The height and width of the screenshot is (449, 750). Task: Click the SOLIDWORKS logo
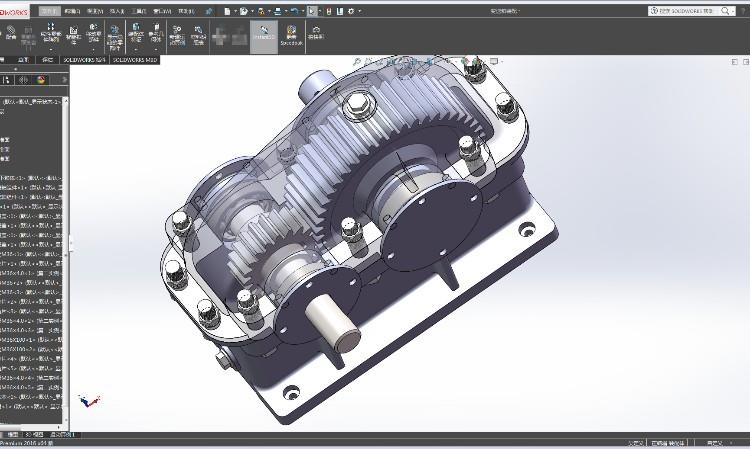click(x=17, y=10)
